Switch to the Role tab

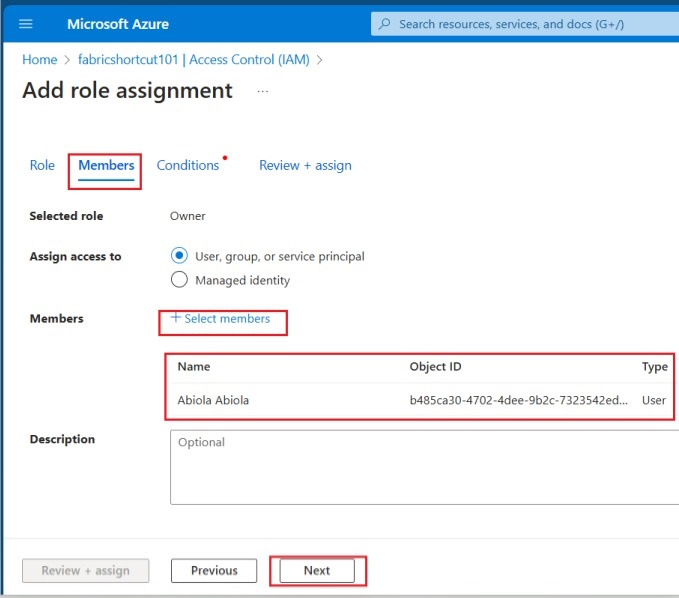click(42, 165)
